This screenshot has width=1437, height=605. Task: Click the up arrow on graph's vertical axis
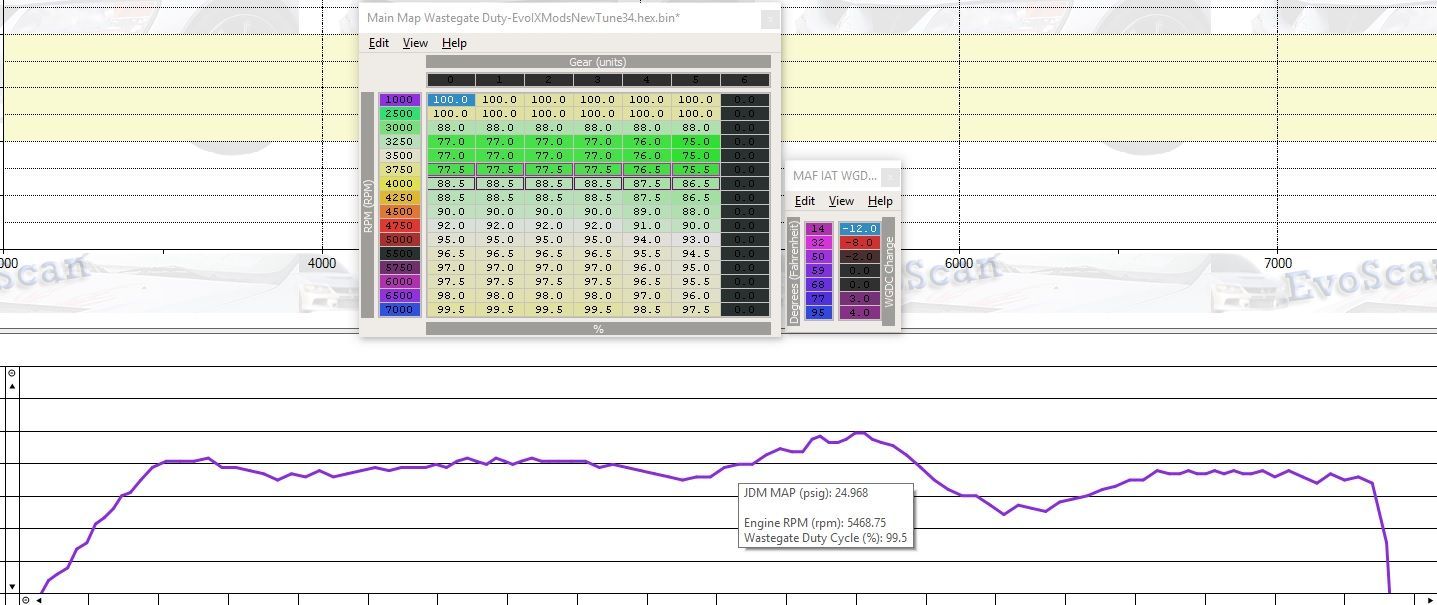[12, 386]
